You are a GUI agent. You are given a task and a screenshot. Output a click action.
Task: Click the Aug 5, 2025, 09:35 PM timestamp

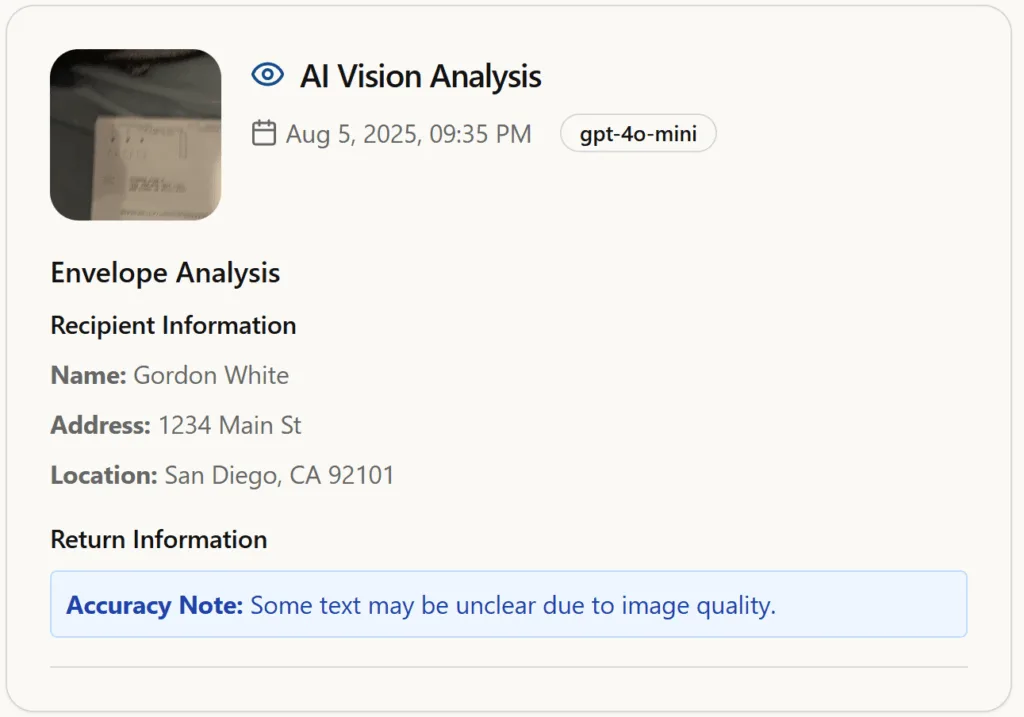tap(409, 135)
